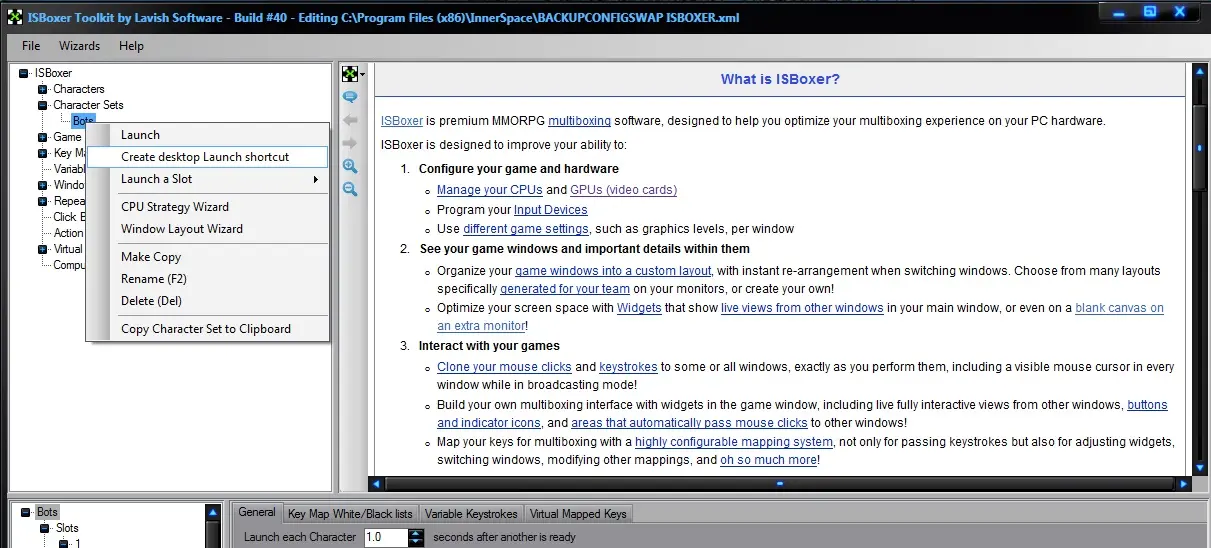Switch to Key Map White/Black lists tab

pyautogui.click(x=350, y=514)
